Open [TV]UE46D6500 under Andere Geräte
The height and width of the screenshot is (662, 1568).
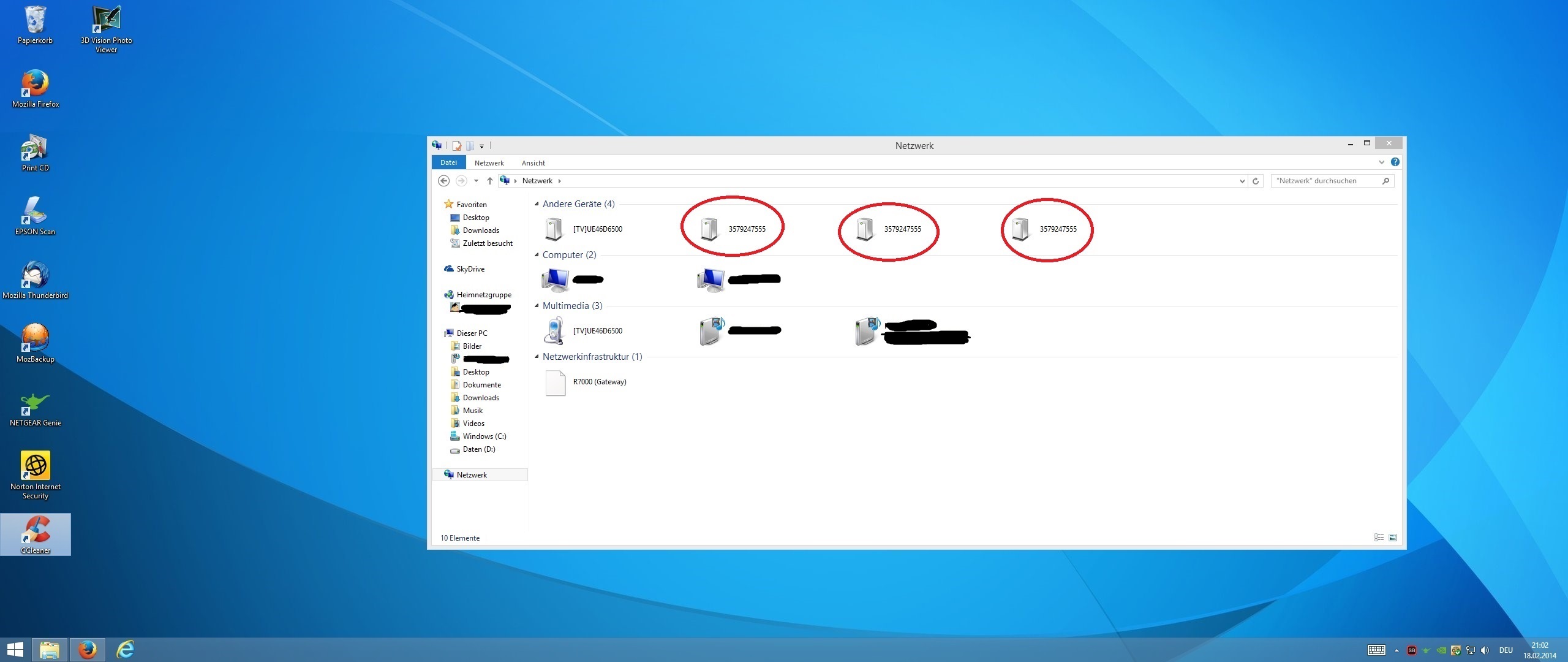coord(554,229)
